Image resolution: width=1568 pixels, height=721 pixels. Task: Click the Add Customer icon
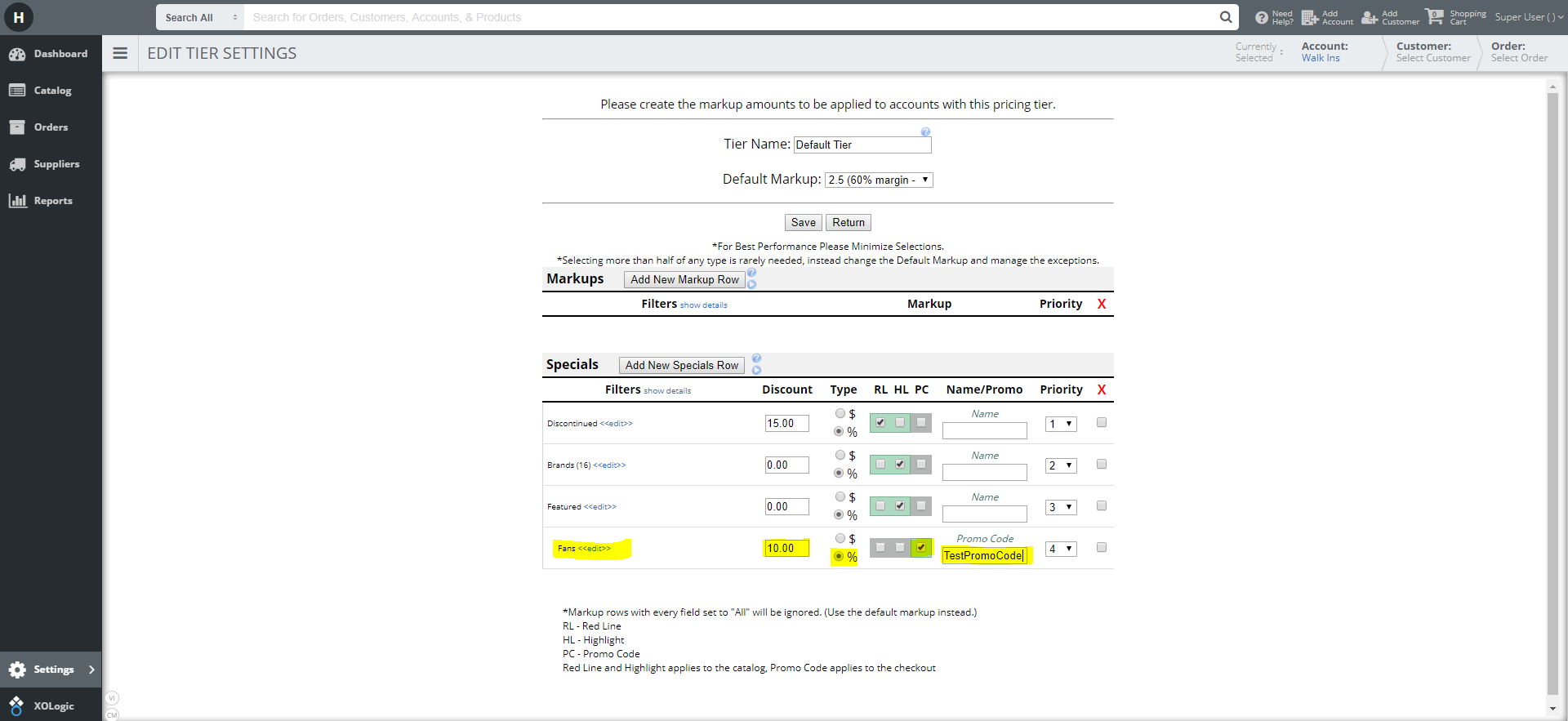pos(1370,17)
